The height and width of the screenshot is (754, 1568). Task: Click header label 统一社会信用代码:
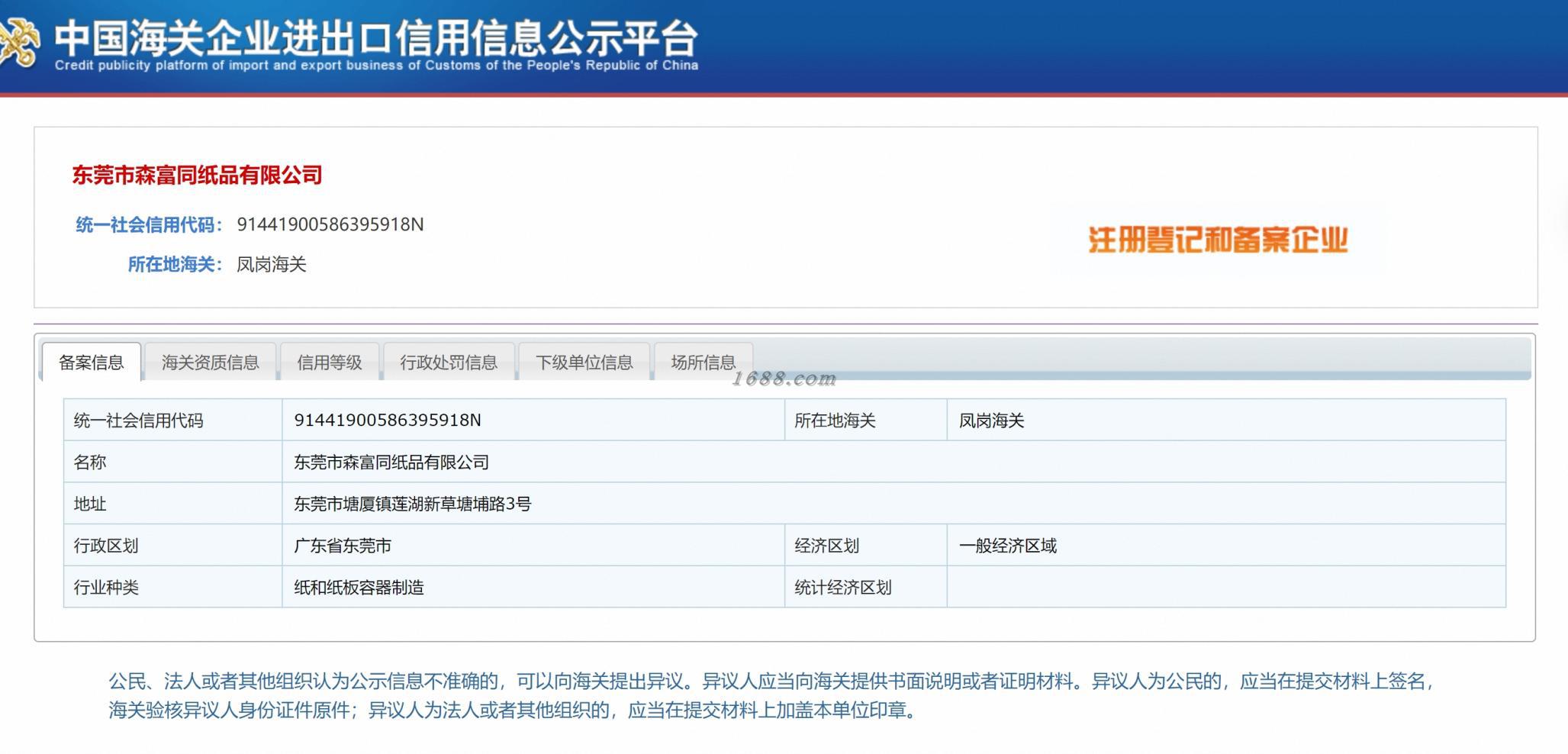click(149, 225)
